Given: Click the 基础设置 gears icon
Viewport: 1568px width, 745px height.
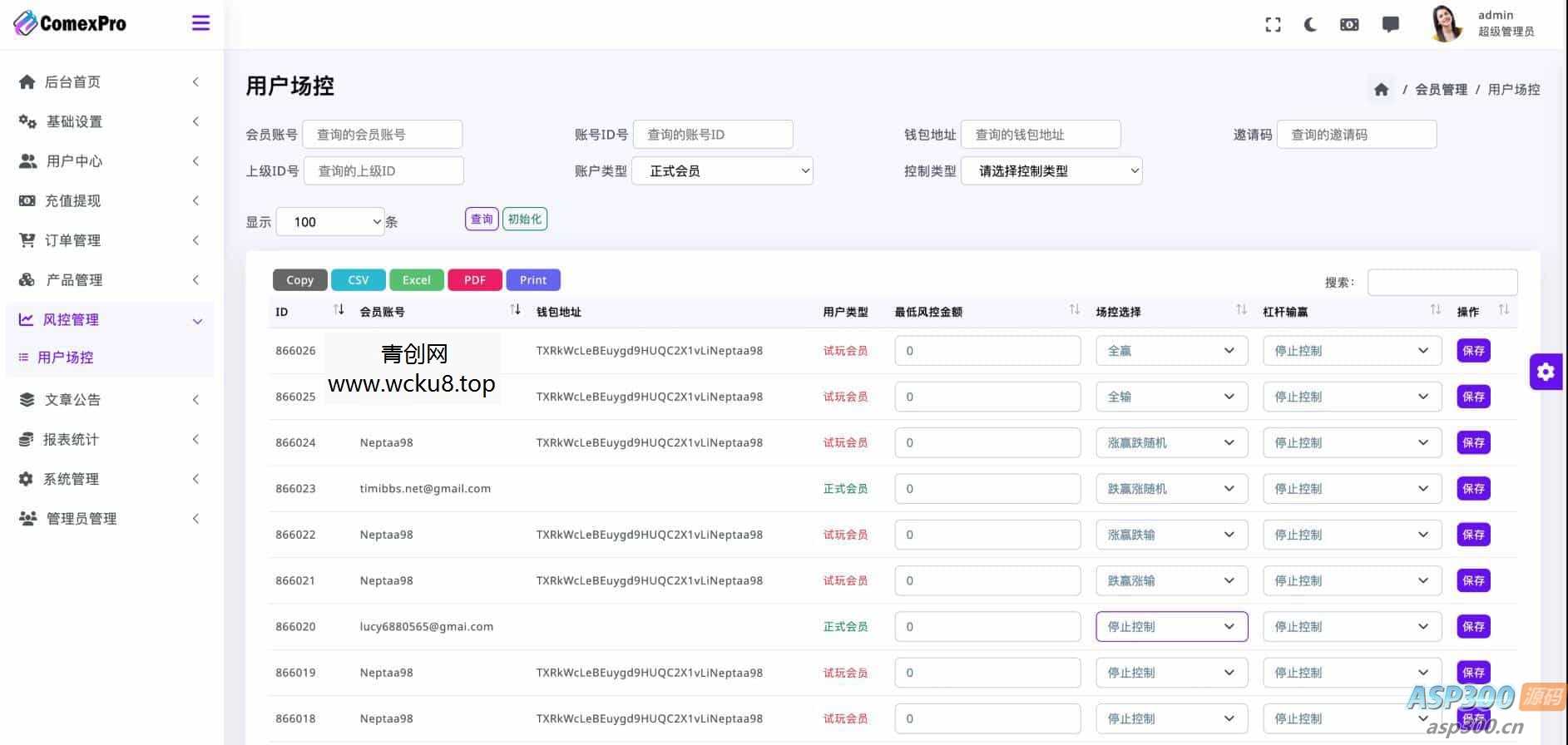Looking at the screenshot, I should click(27, 121).
